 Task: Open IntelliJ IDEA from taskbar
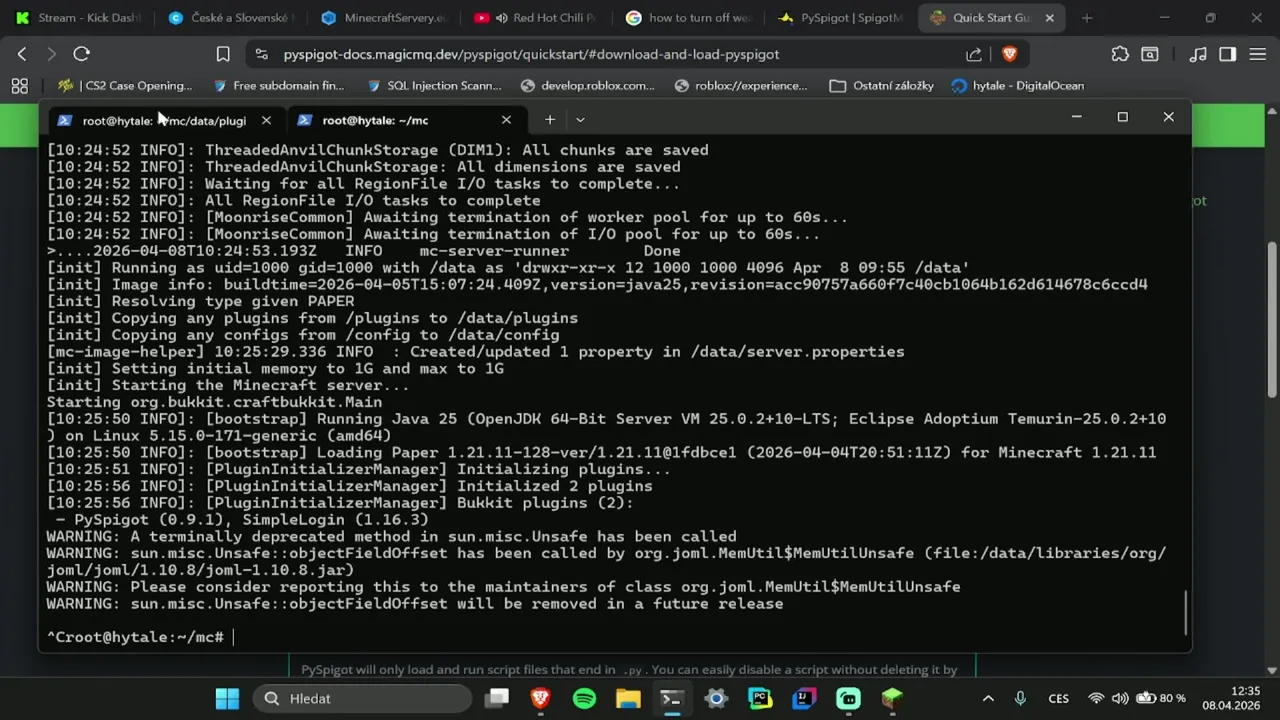click(x=804, y=698)
